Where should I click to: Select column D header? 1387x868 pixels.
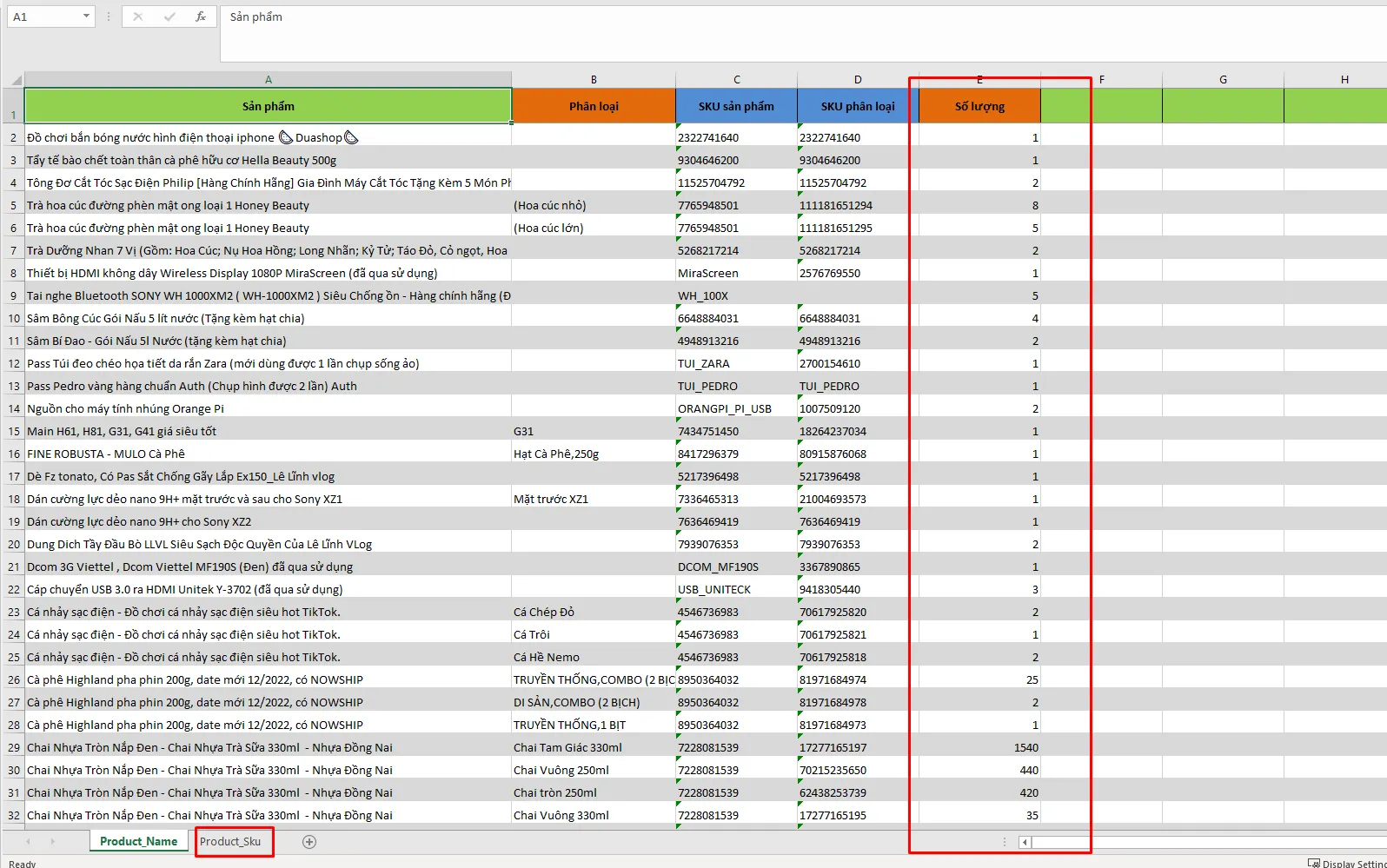tap(858, 79)
